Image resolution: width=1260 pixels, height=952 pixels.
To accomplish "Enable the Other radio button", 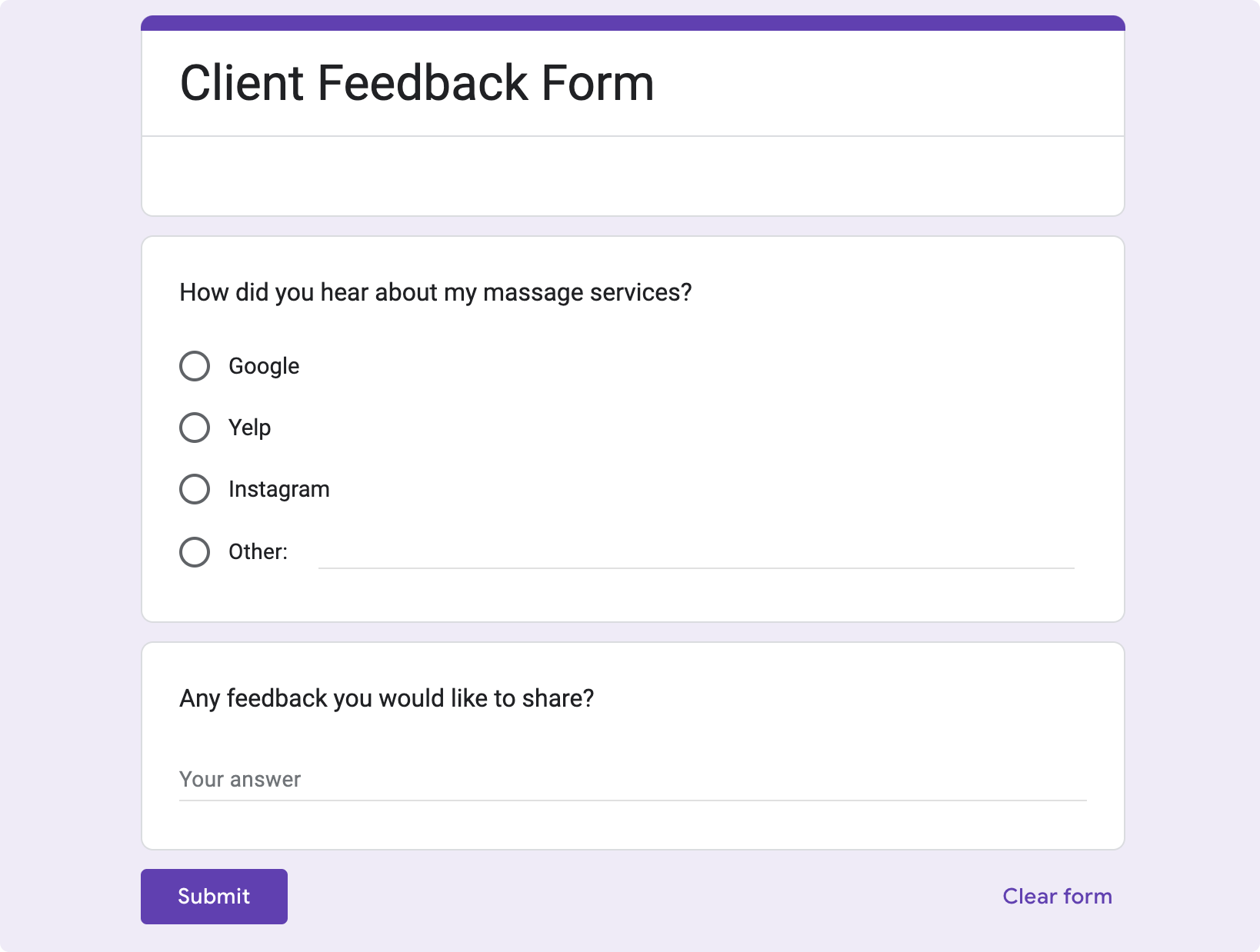I will [x=195, y=551].
